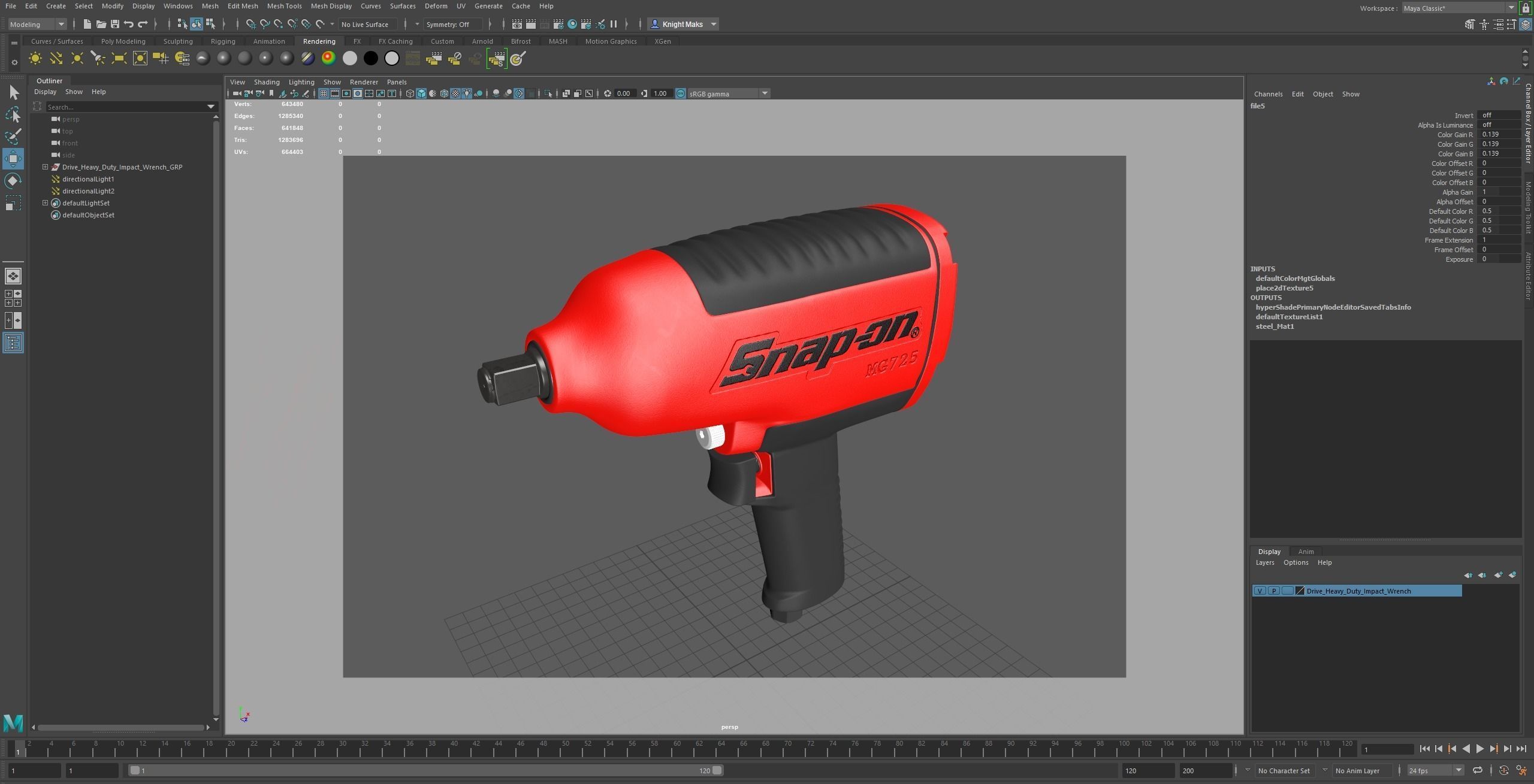The width and height of the screenshot is (1534, 784).
Task: Open the Mesh Tools menu
Action: coord(284,6)
